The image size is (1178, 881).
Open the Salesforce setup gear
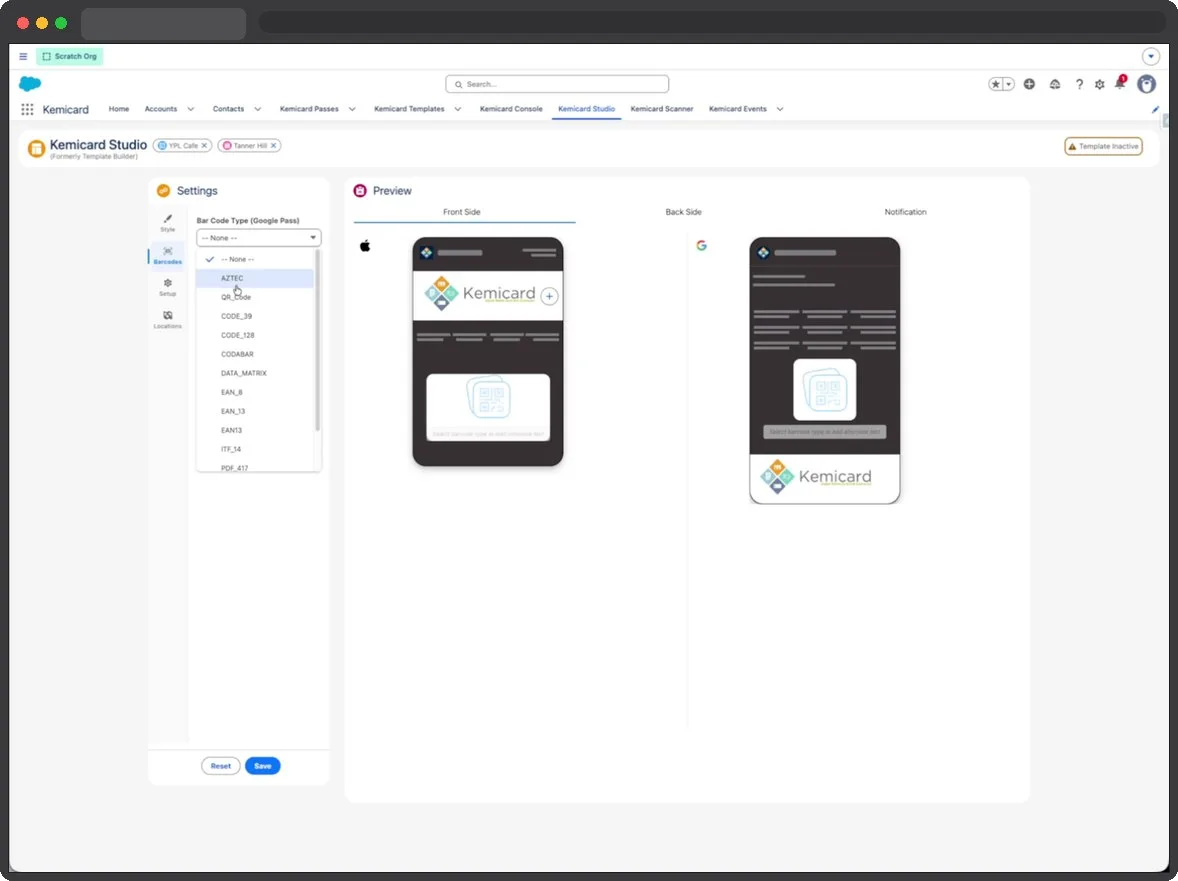click(1100, 84)
